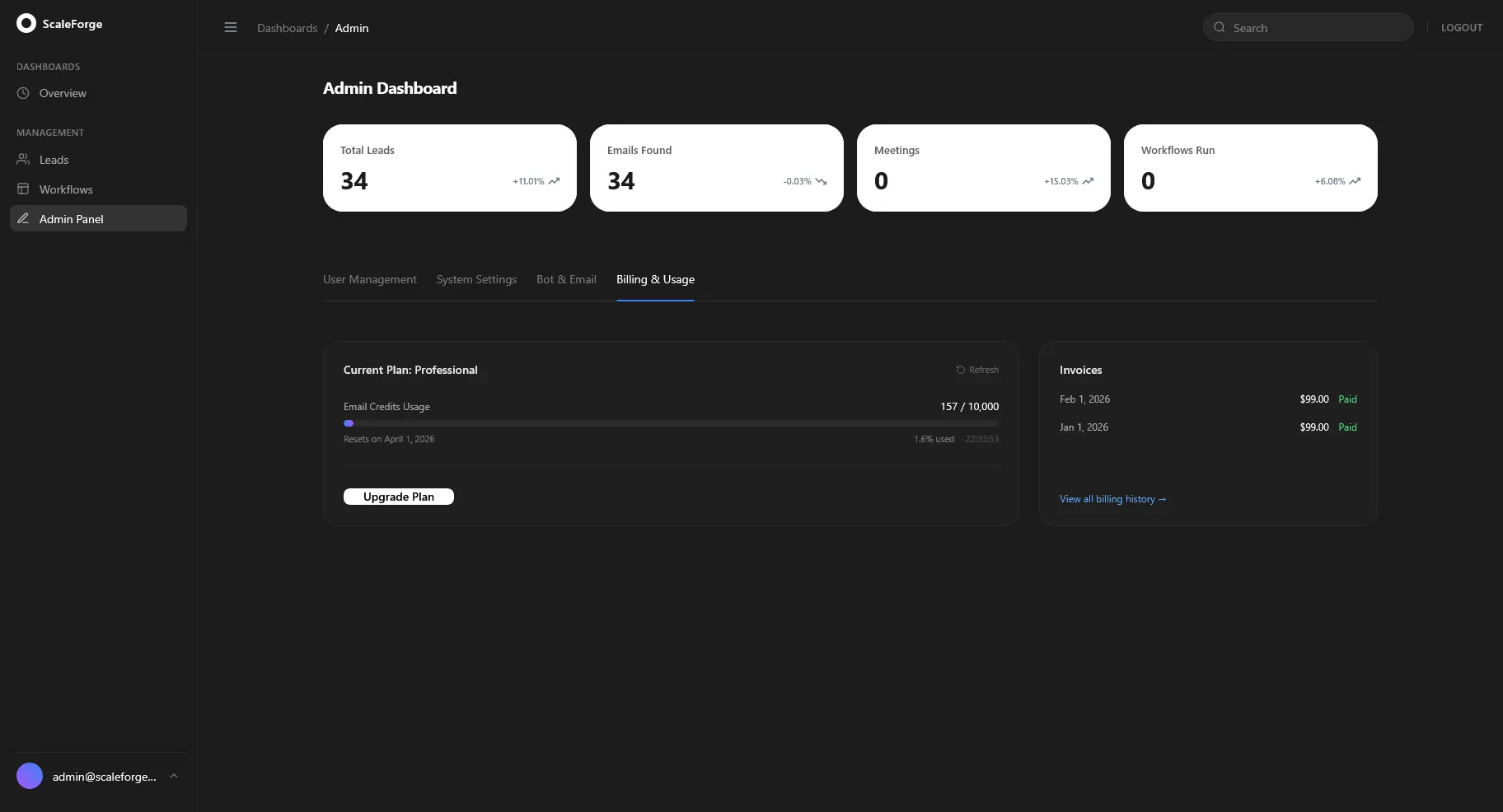Screen dimensions: 1503x812
Task: Open View all billing history link
Action: pos(1113,499)
